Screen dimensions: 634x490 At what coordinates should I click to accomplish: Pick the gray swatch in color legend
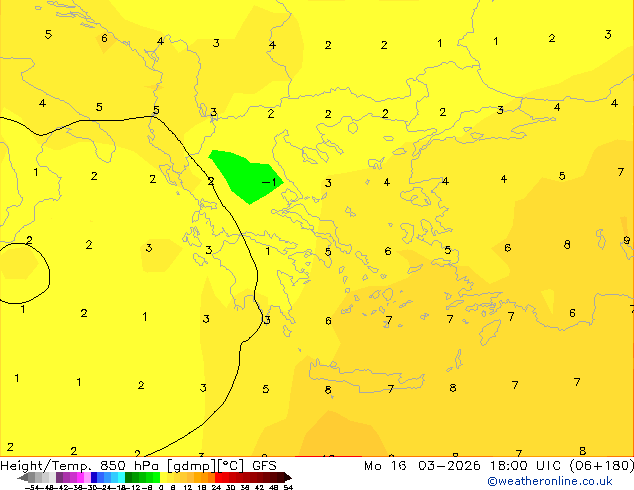(32, 477)
